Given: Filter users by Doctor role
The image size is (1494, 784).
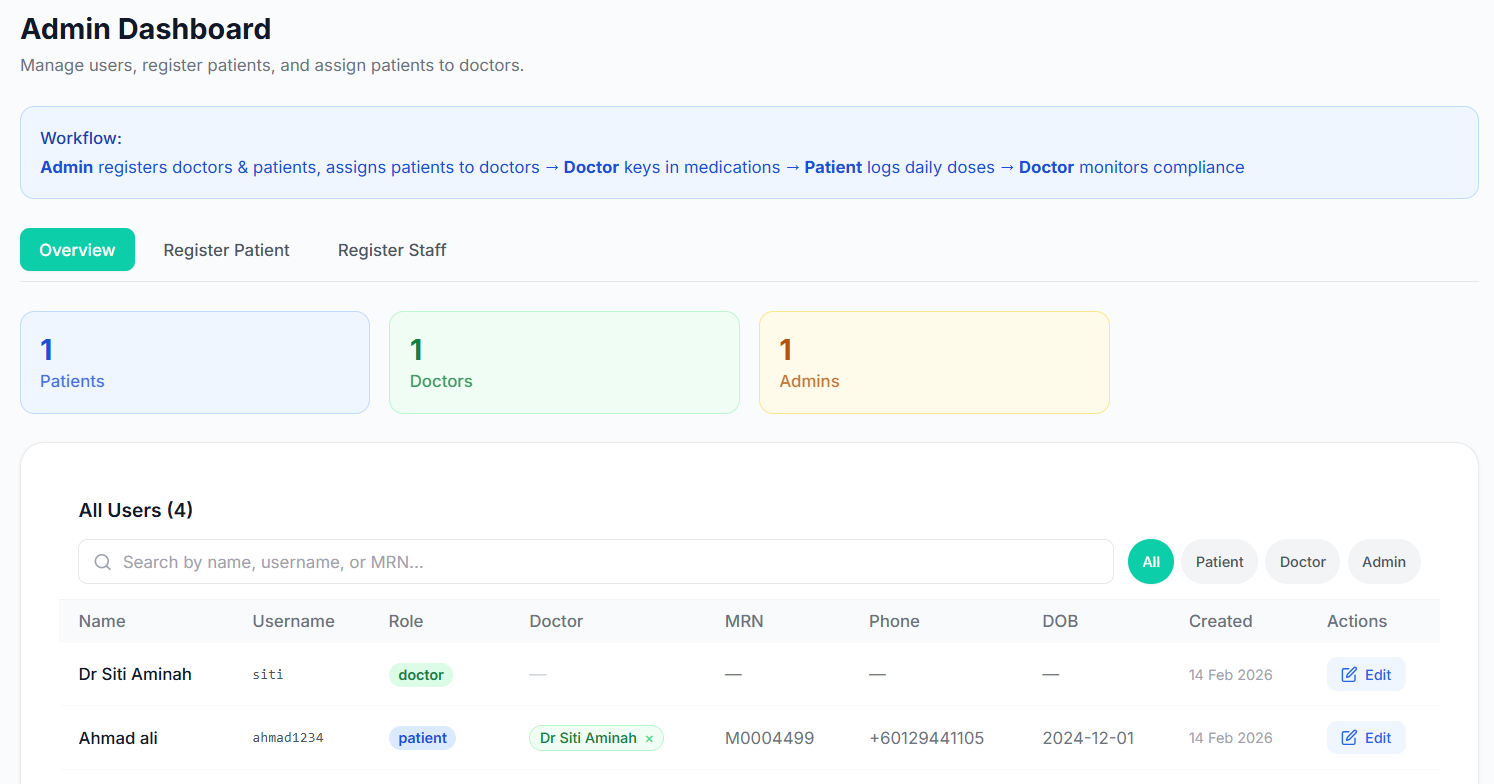Looking at the screenshot, I should tap(1302, 562).
